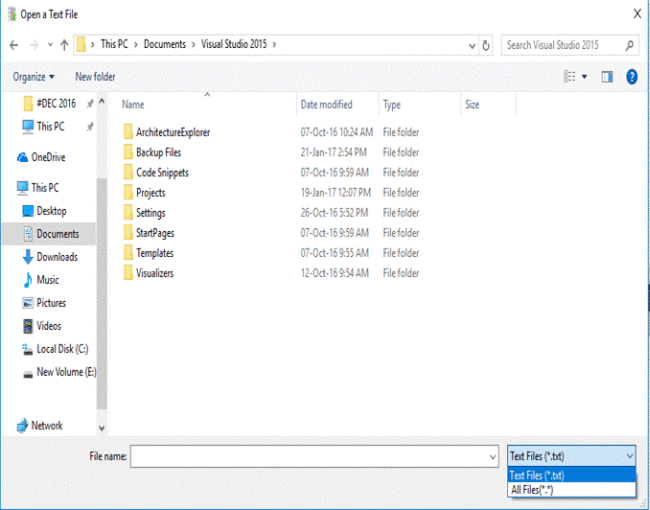The width and height of the screenshot is (650, 510).
Task: Sort by the Type column header
Action: pos(392,105)
